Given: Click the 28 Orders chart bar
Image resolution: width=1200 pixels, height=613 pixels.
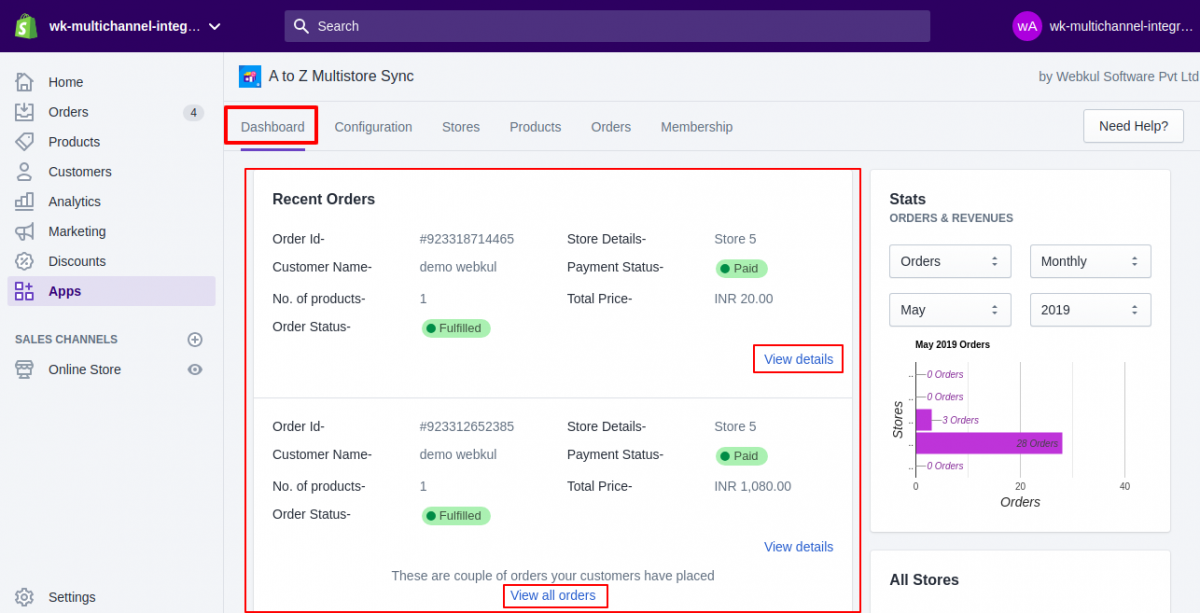Looking at the screenshot, I should tap(989, 443).
